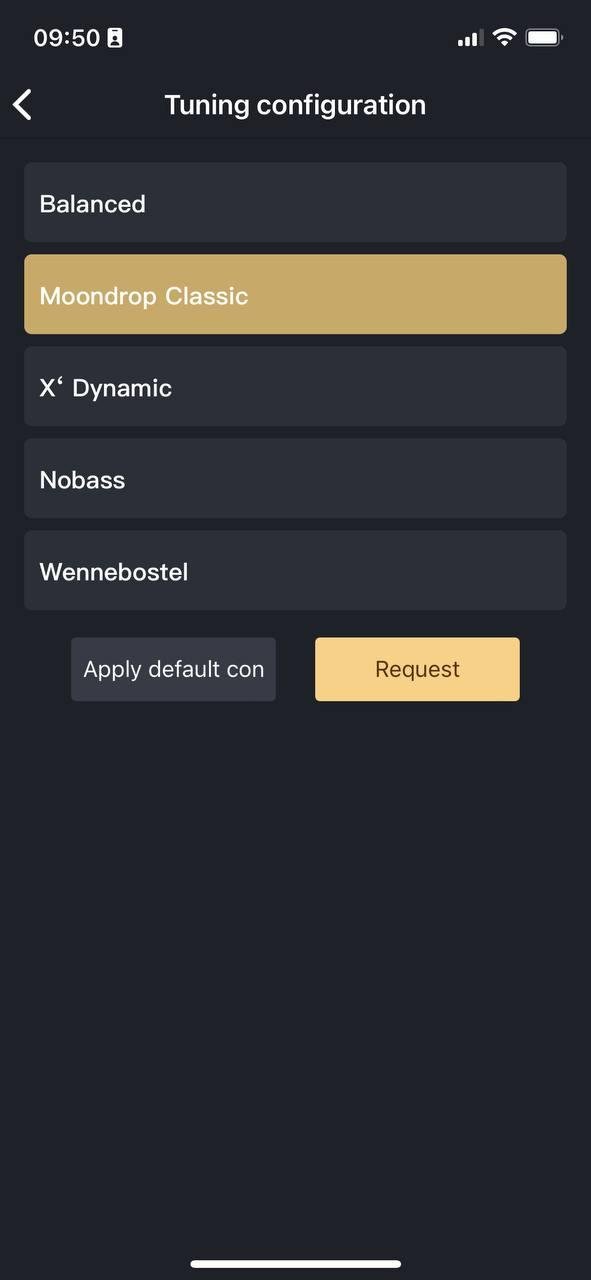Select the Balanced tuning preset
Viewport: 591px width, 1280px height.
click(x=295, y=202)
